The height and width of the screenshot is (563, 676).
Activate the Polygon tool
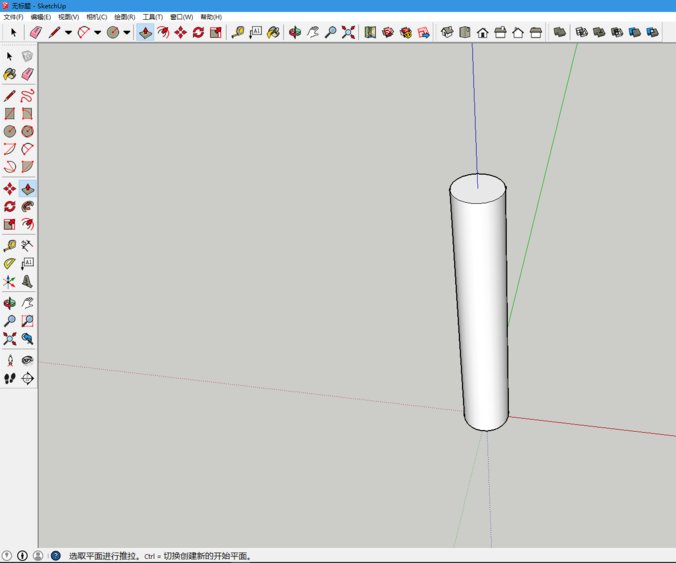pyautogui.click(x=27, y=131)
